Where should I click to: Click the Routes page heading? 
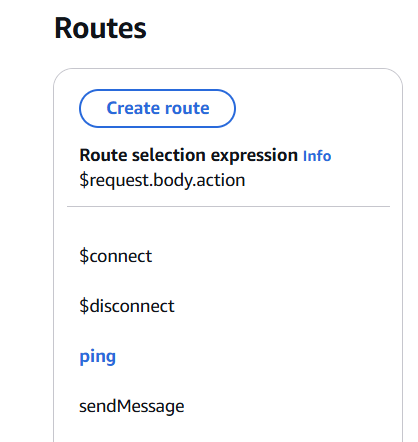(100, 28)
